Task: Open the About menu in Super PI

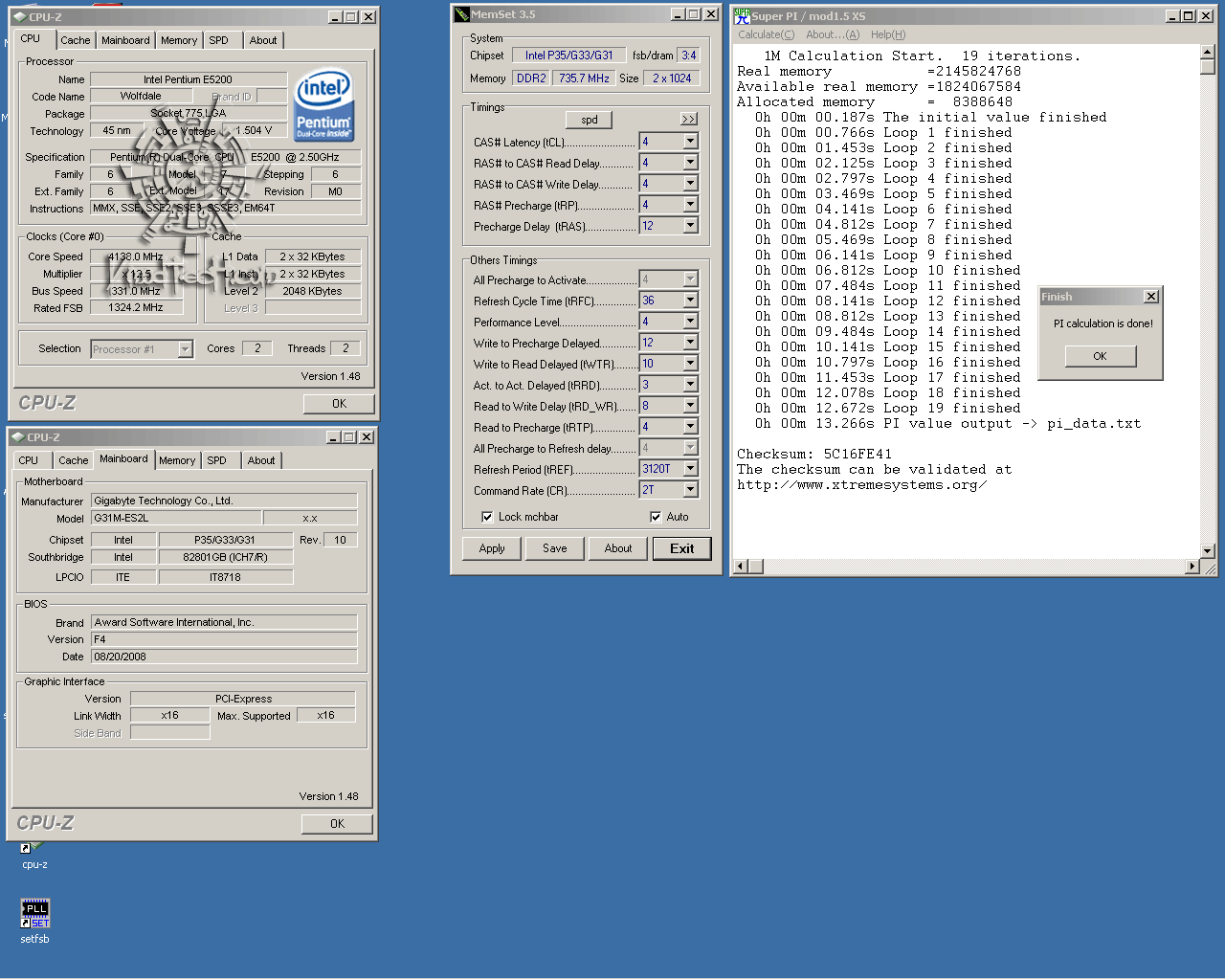Action: coord(833,34)
